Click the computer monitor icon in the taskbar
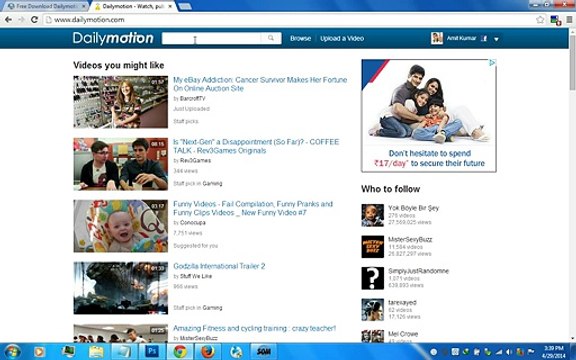The image size is (576, 360). [68, 352]
